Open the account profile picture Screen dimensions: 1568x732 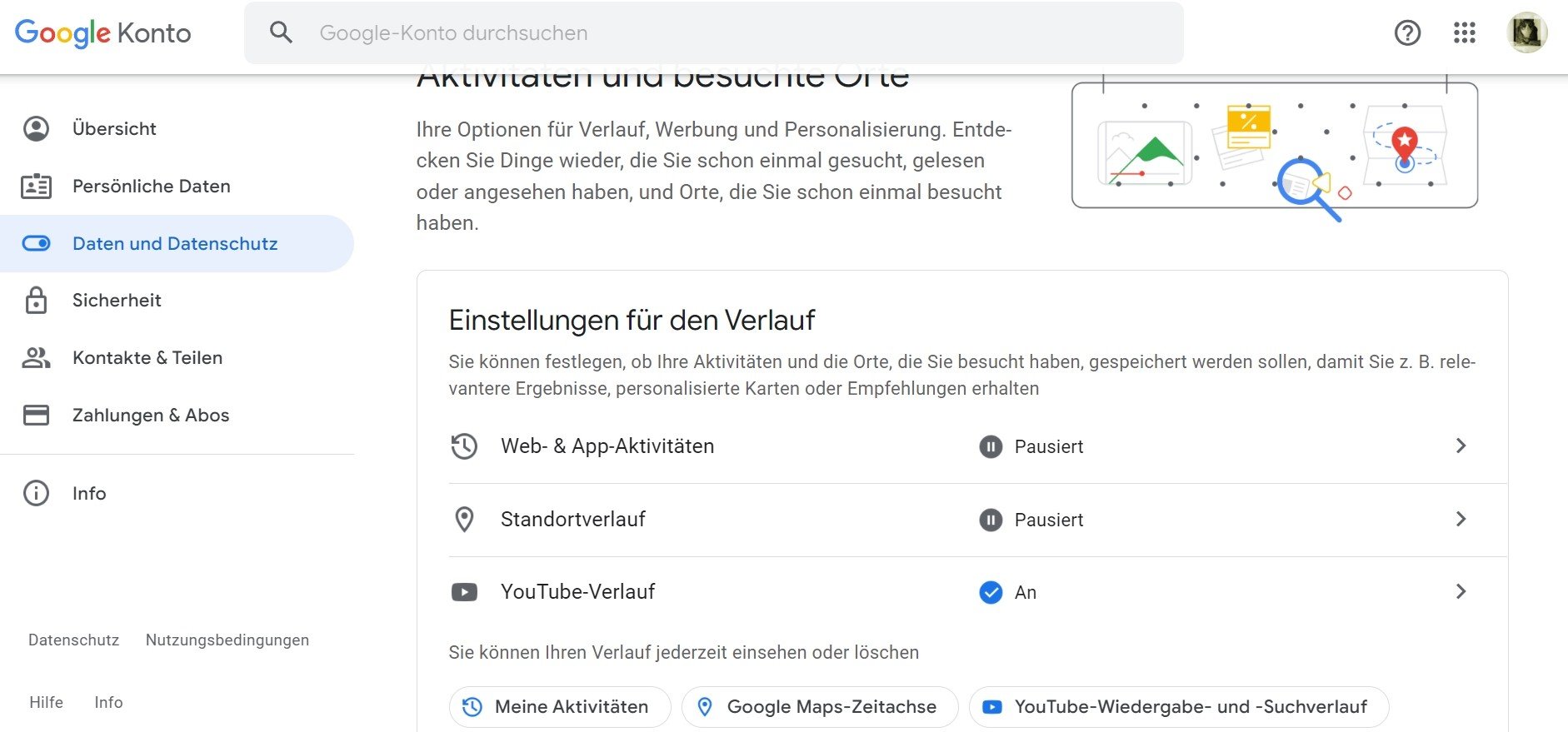click(1527, 32)
